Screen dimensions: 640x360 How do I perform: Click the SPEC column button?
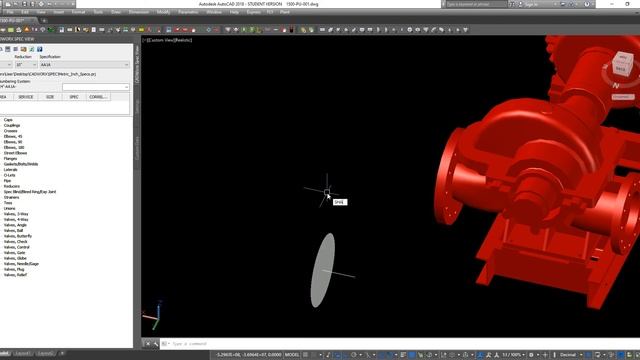coord(74,97)
